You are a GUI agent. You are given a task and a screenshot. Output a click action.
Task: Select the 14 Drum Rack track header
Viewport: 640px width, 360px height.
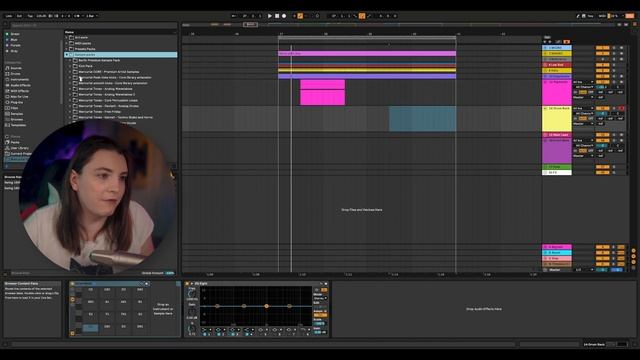pos(557,119)
